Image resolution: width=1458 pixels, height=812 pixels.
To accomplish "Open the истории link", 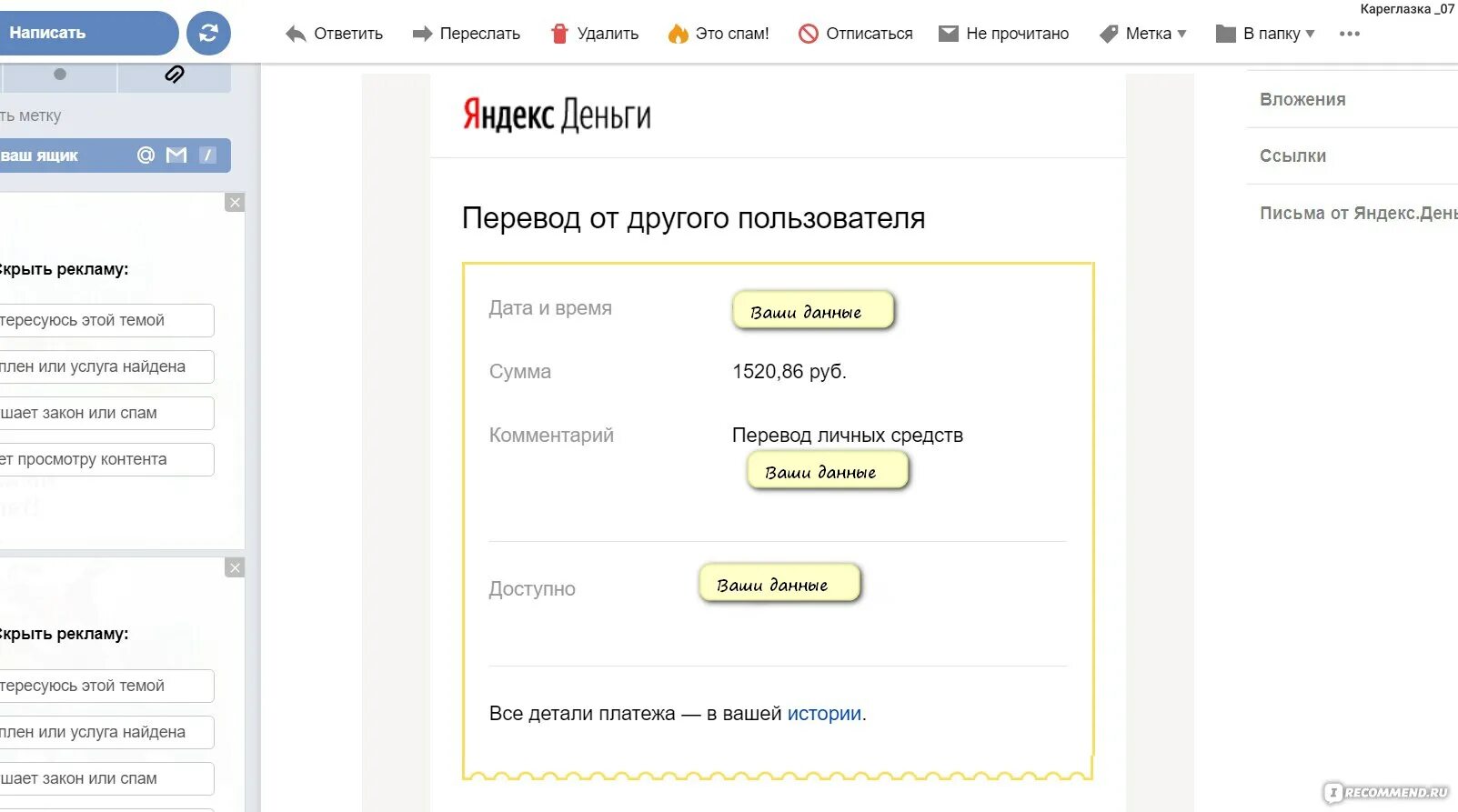I will tap(824, 714).
